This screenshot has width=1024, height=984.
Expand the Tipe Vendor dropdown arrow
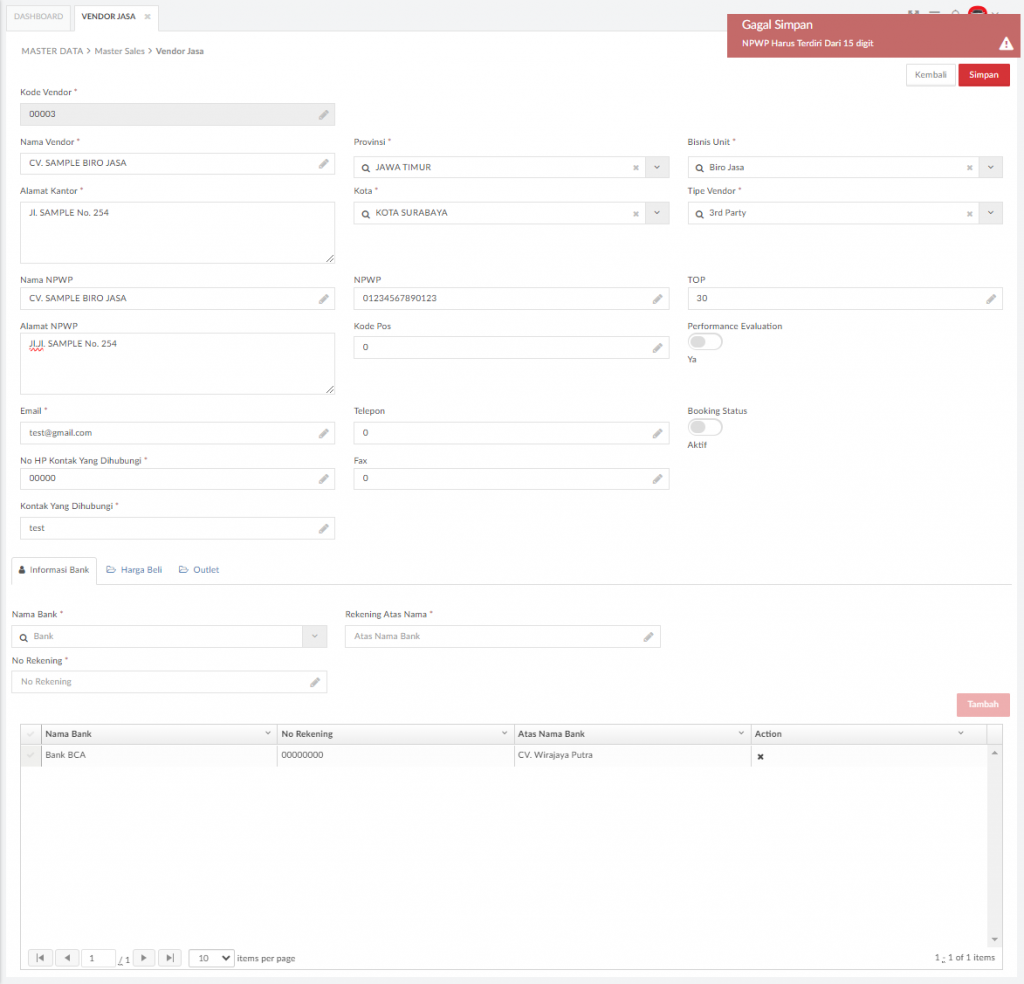point(991,213)
